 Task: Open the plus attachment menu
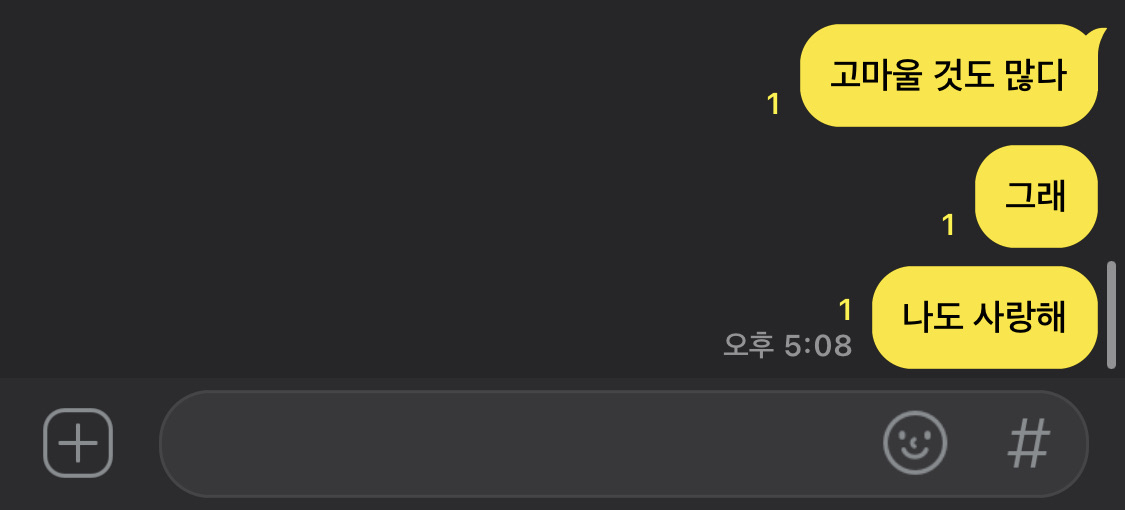click(78, 443)
